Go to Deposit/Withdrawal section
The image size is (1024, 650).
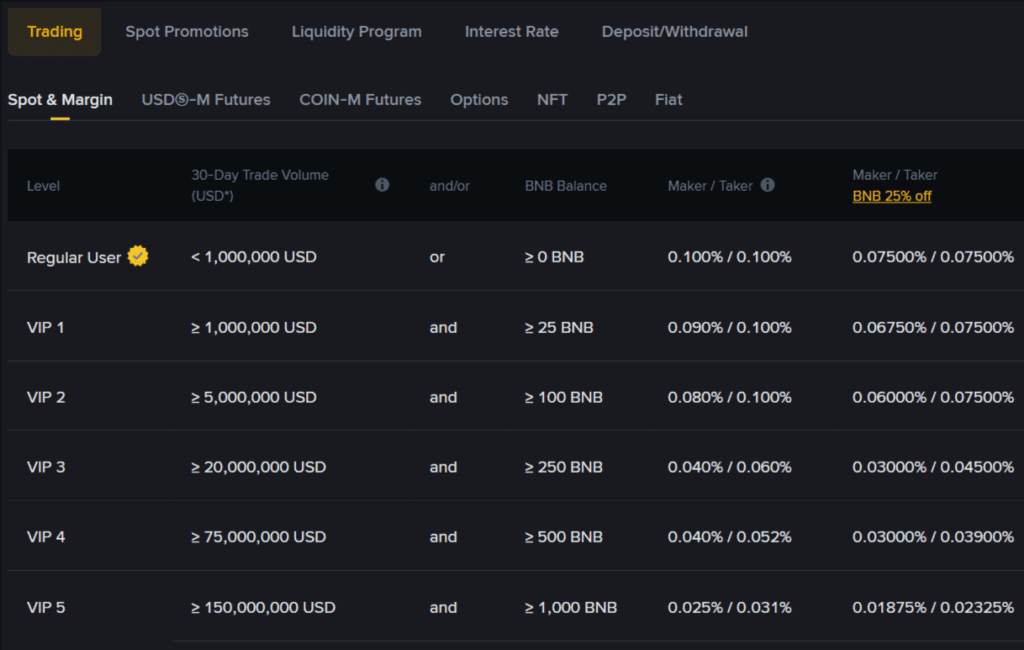(674, 31)
